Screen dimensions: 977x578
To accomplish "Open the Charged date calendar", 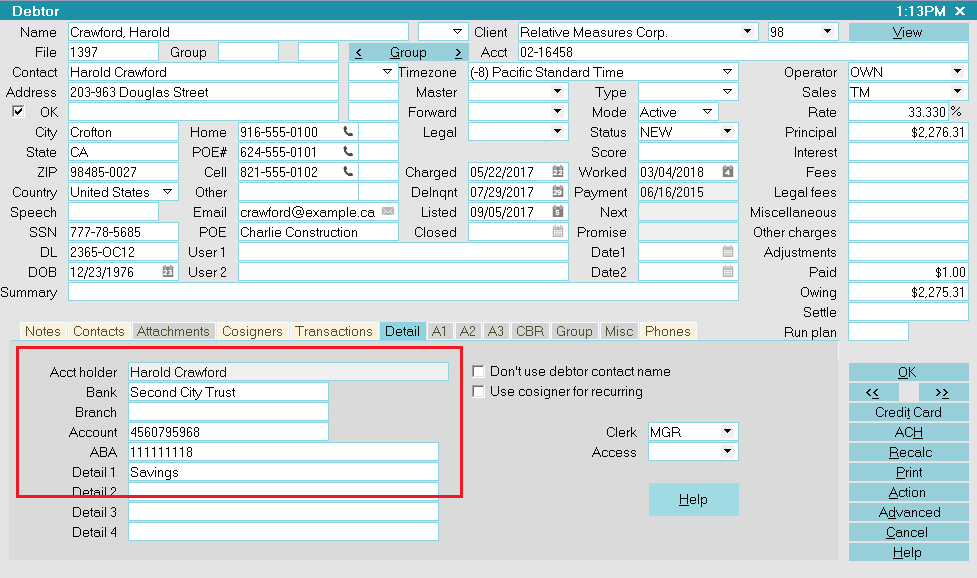I will pyautogui.click(x=558, y=172).
